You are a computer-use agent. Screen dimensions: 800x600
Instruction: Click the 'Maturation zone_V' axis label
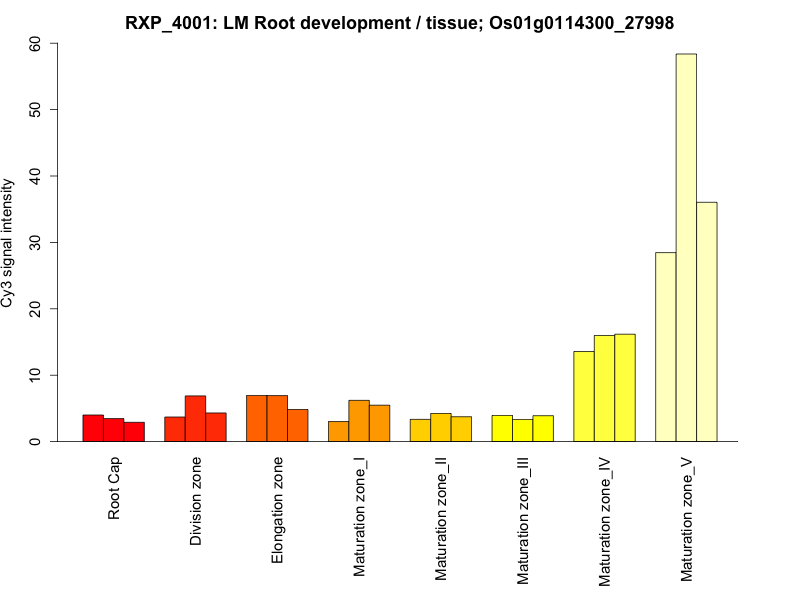point(687,520)
